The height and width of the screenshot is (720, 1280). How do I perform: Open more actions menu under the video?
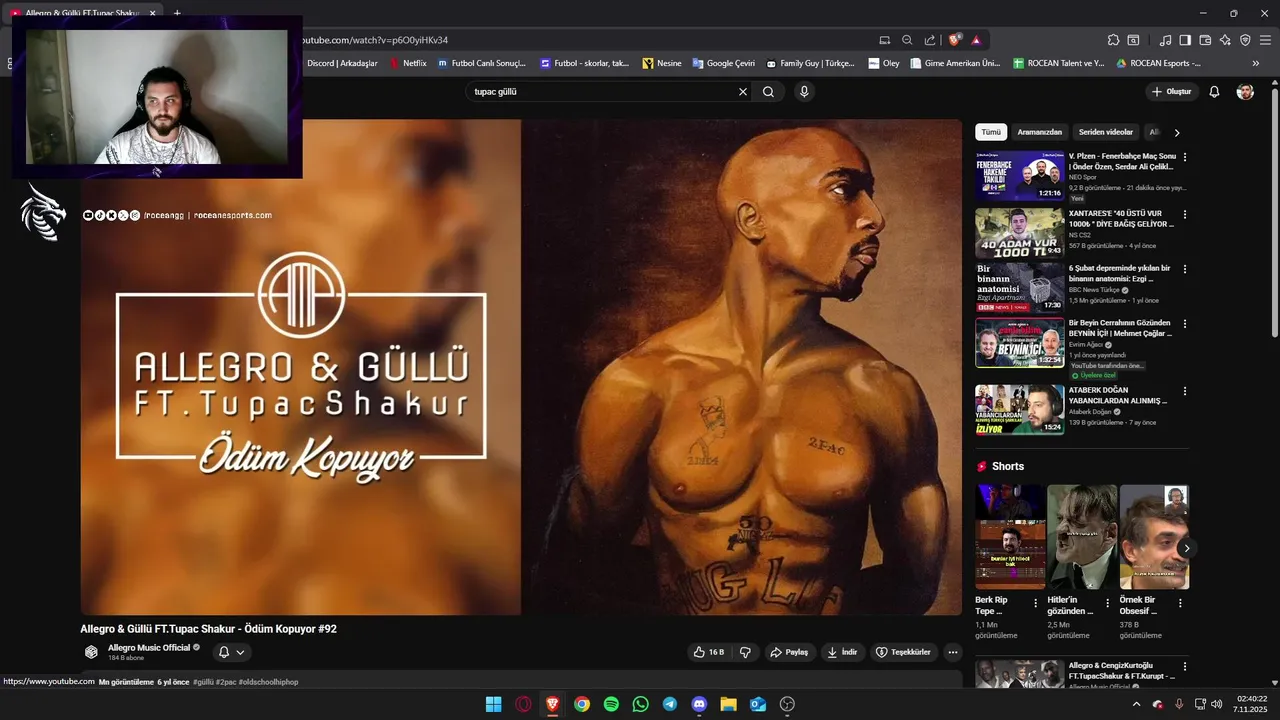pyautogui.click(x=953, y=652)
